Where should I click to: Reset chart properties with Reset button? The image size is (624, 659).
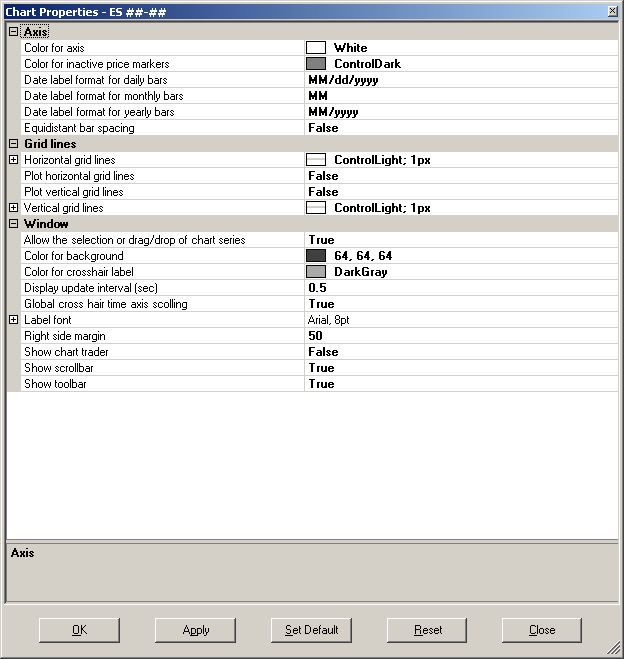click(x=427, y=630)
